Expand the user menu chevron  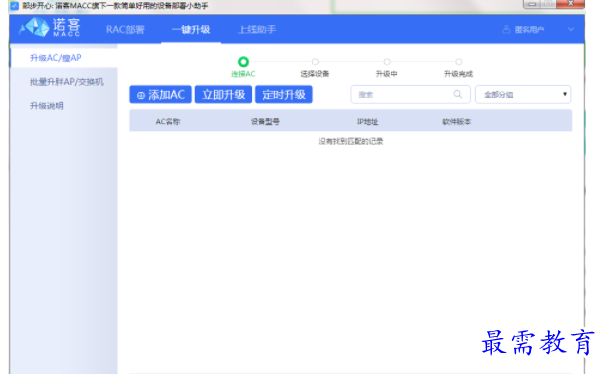coord(571,30)
